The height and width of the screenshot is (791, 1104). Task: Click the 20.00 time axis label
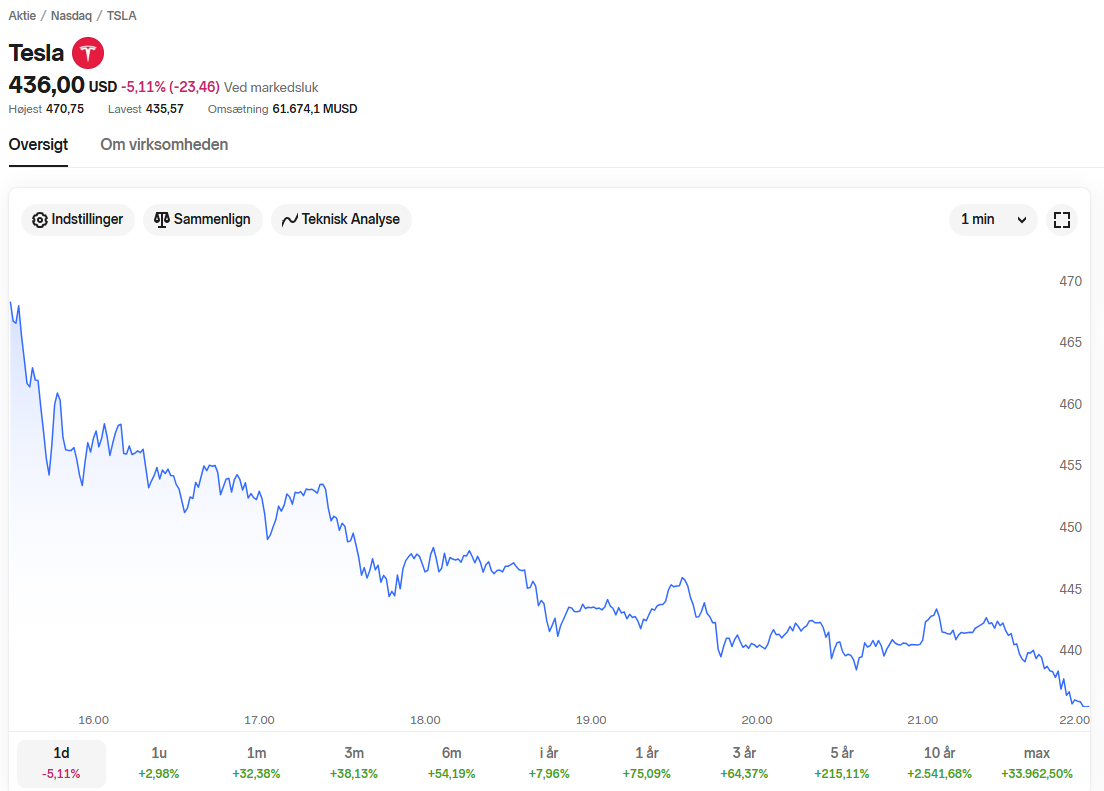tap(757, 720)
